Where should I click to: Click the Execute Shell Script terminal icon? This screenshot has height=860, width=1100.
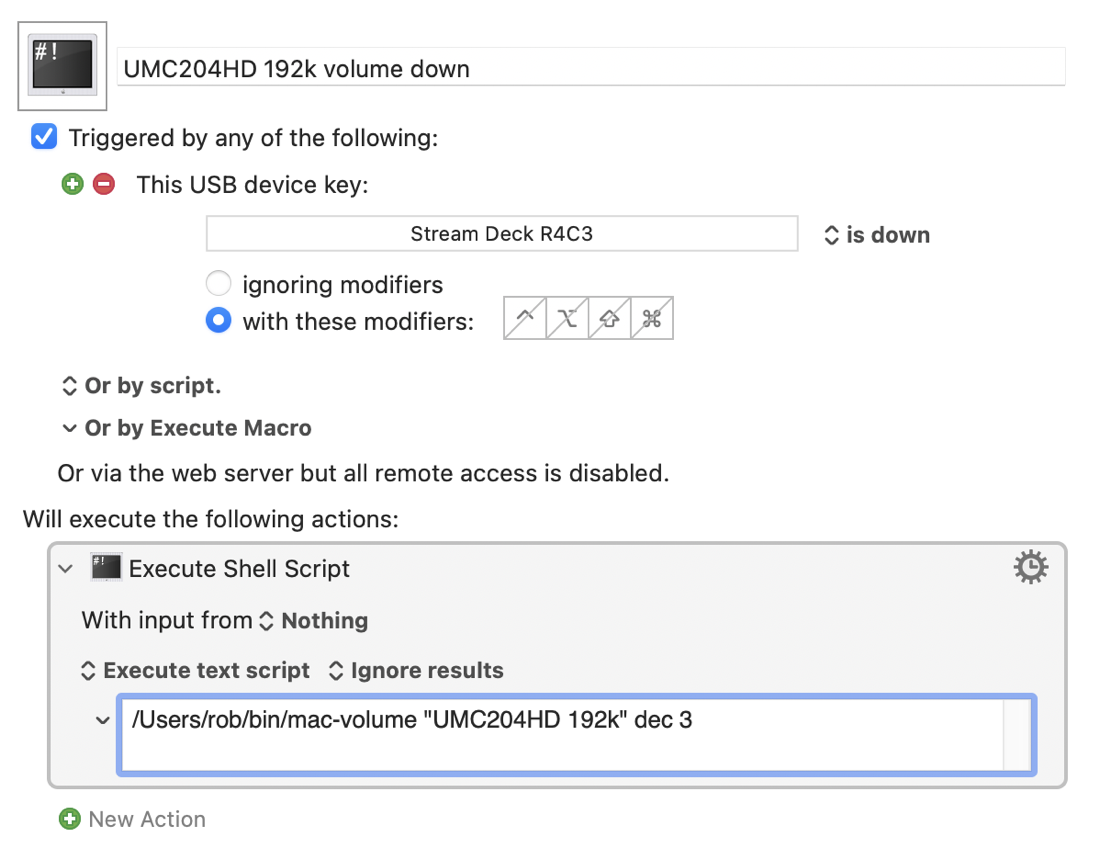point(105,567)
